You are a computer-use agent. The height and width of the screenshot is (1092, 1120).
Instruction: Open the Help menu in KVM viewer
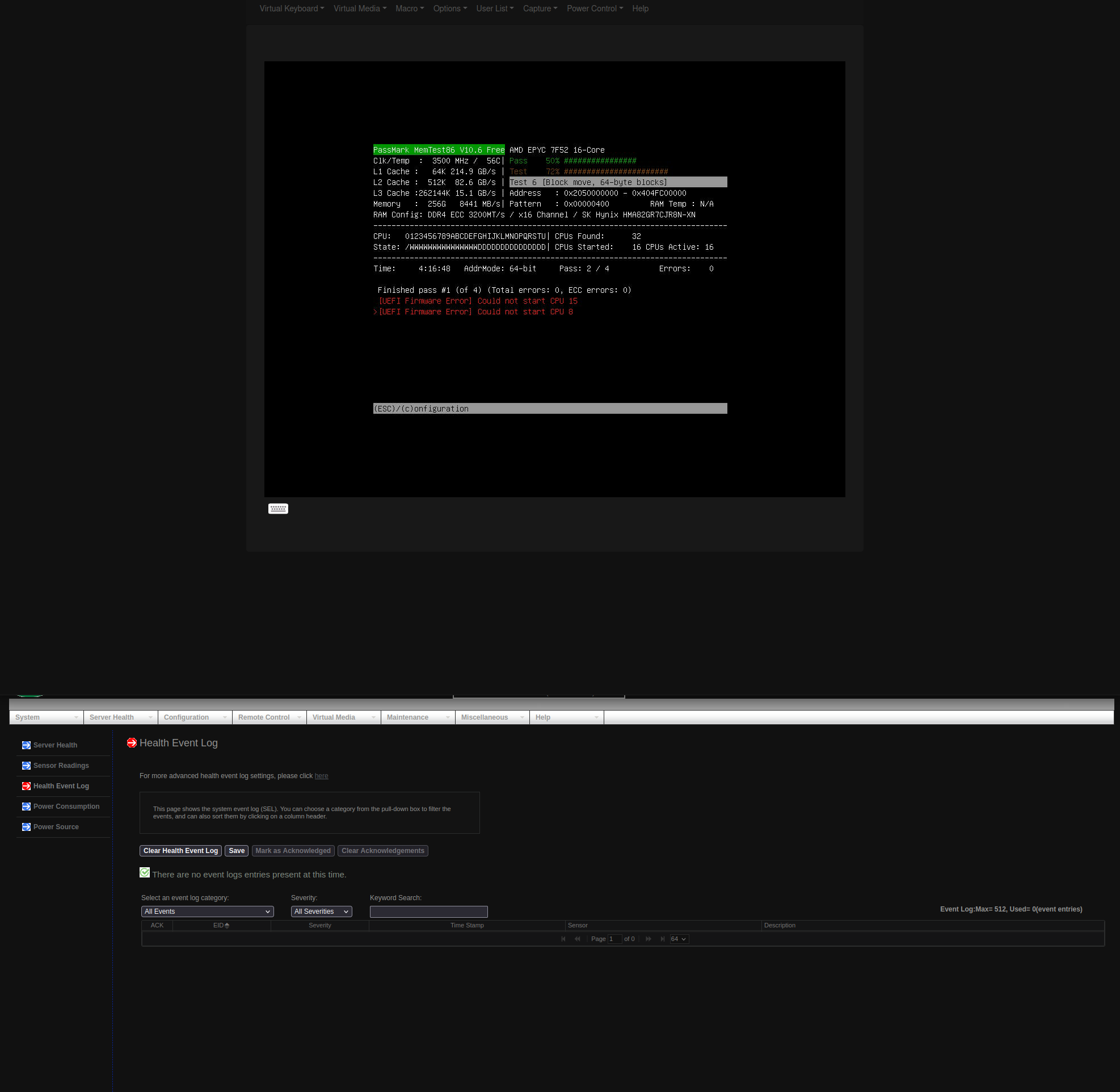(x=640, y=9)
